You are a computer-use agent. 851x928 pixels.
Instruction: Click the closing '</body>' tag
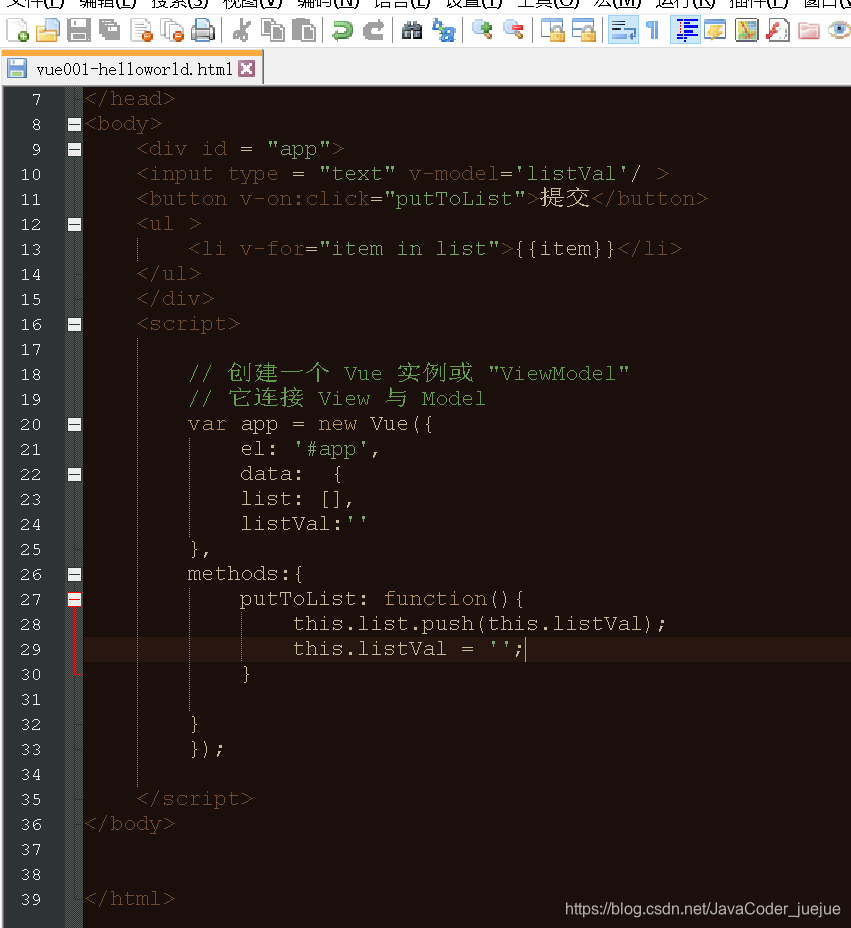tap(130, 824)
